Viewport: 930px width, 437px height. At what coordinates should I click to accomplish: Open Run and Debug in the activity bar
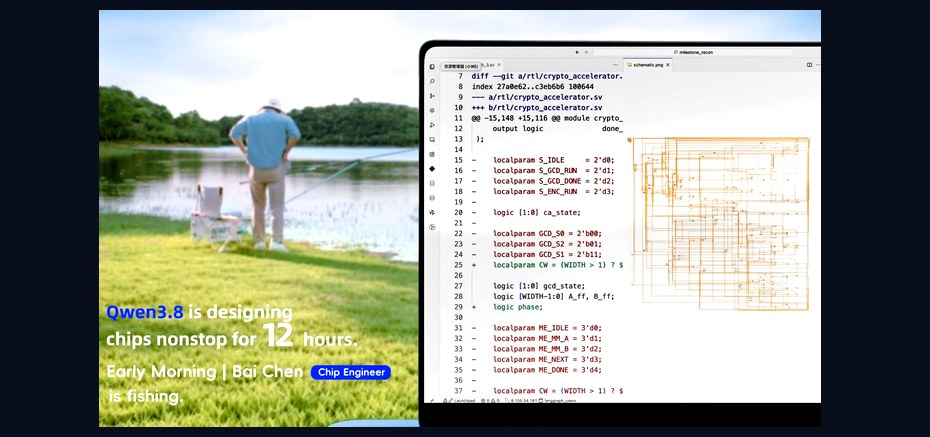coord(432,125)
